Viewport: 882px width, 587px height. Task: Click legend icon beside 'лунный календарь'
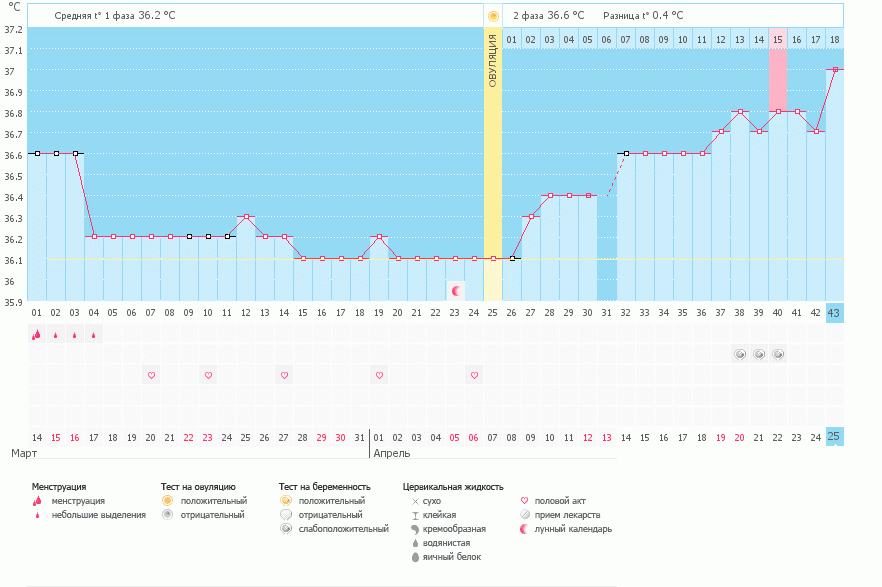point(526,529)
